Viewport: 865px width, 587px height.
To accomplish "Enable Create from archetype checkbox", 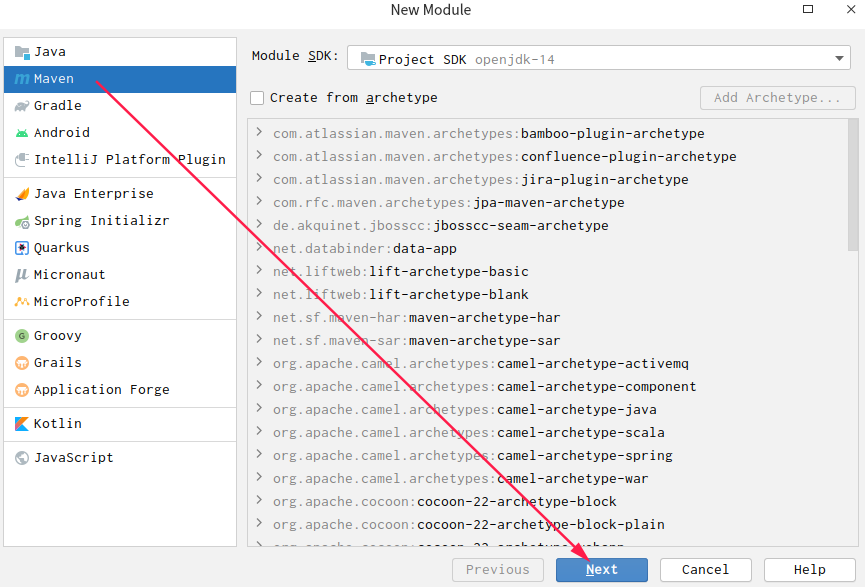I will tap(257, 98).
